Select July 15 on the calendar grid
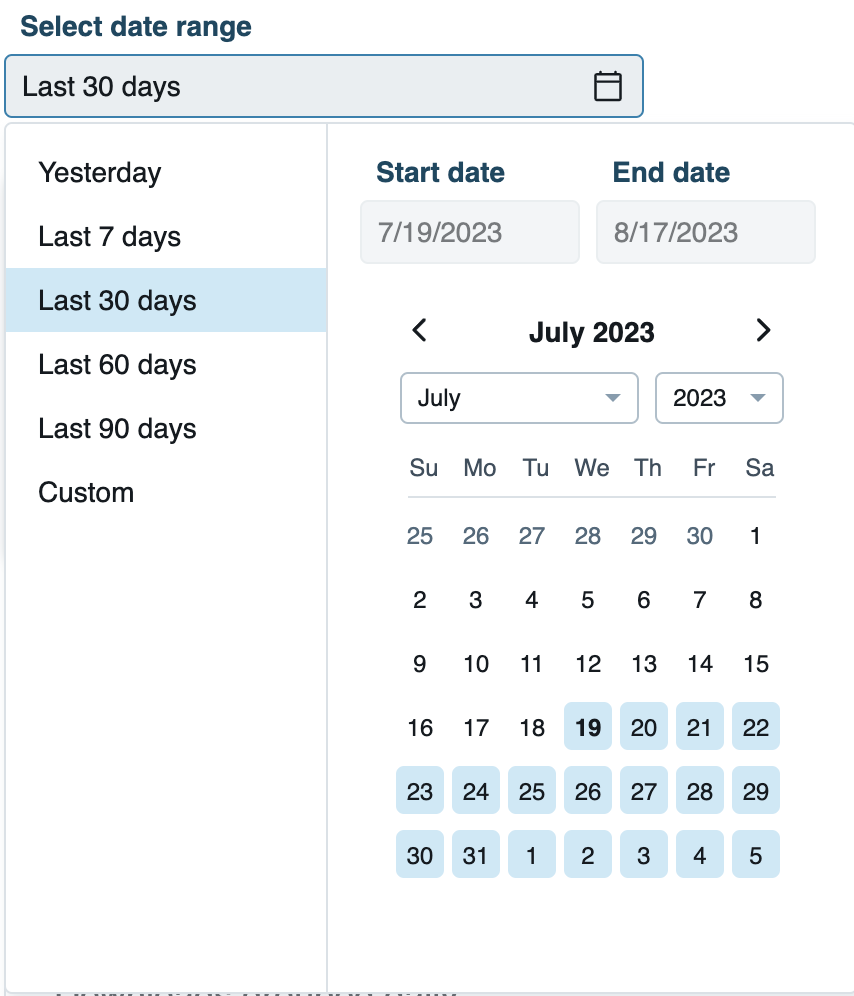 pyautogui.click(x=755, y=663)
